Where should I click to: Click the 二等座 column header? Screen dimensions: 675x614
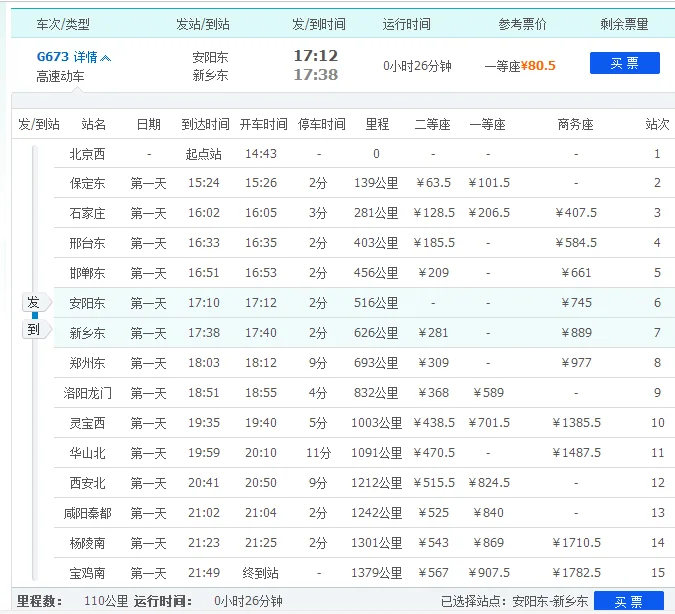(x=432, y=124)
